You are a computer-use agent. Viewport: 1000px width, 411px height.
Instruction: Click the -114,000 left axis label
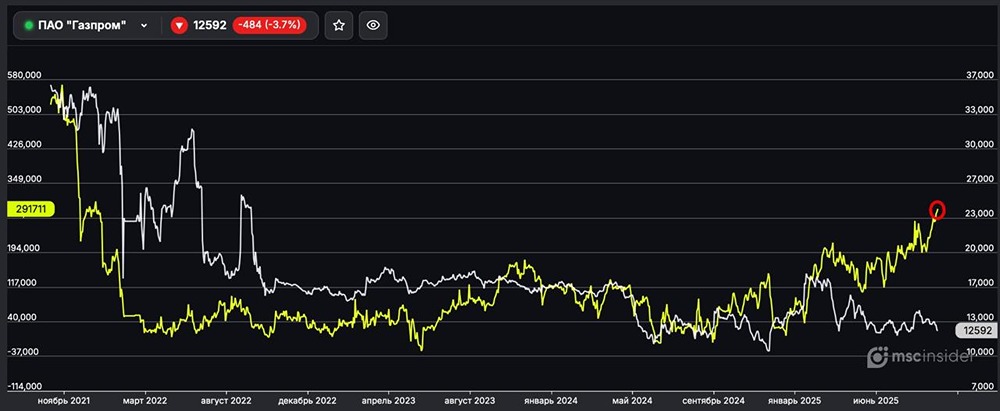(24, 386)
